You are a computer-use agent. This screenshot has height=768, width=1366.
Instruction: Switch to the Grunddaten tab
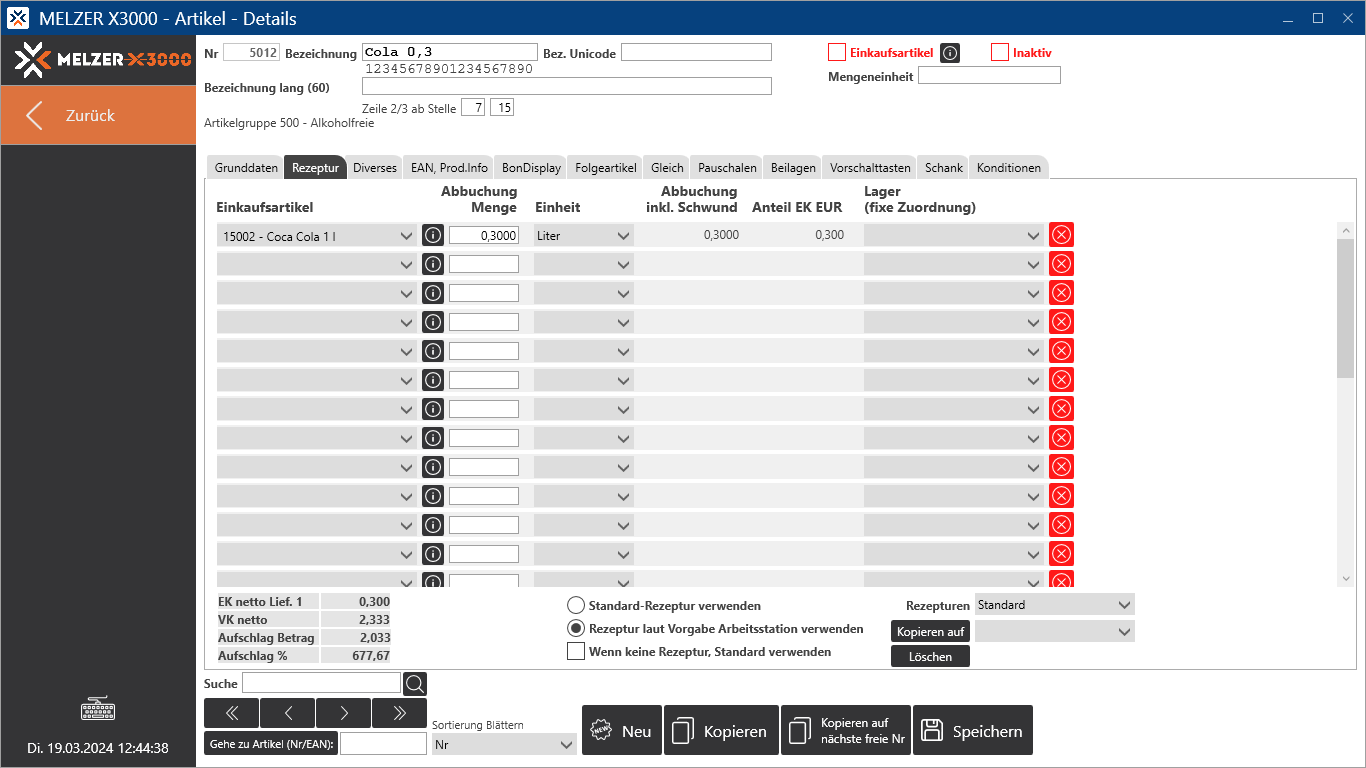tap(246, 168)
